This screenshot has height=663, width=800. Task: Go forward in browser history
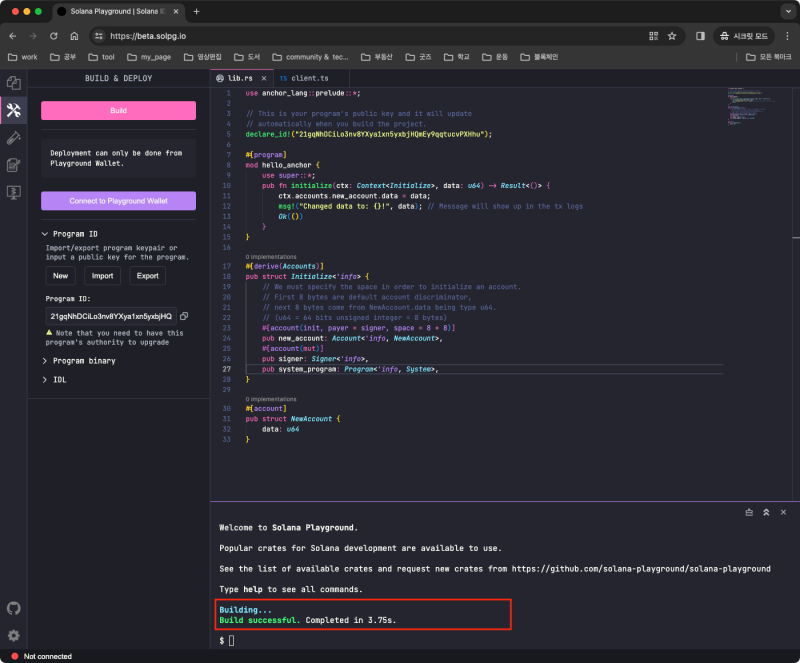(33, 36)
